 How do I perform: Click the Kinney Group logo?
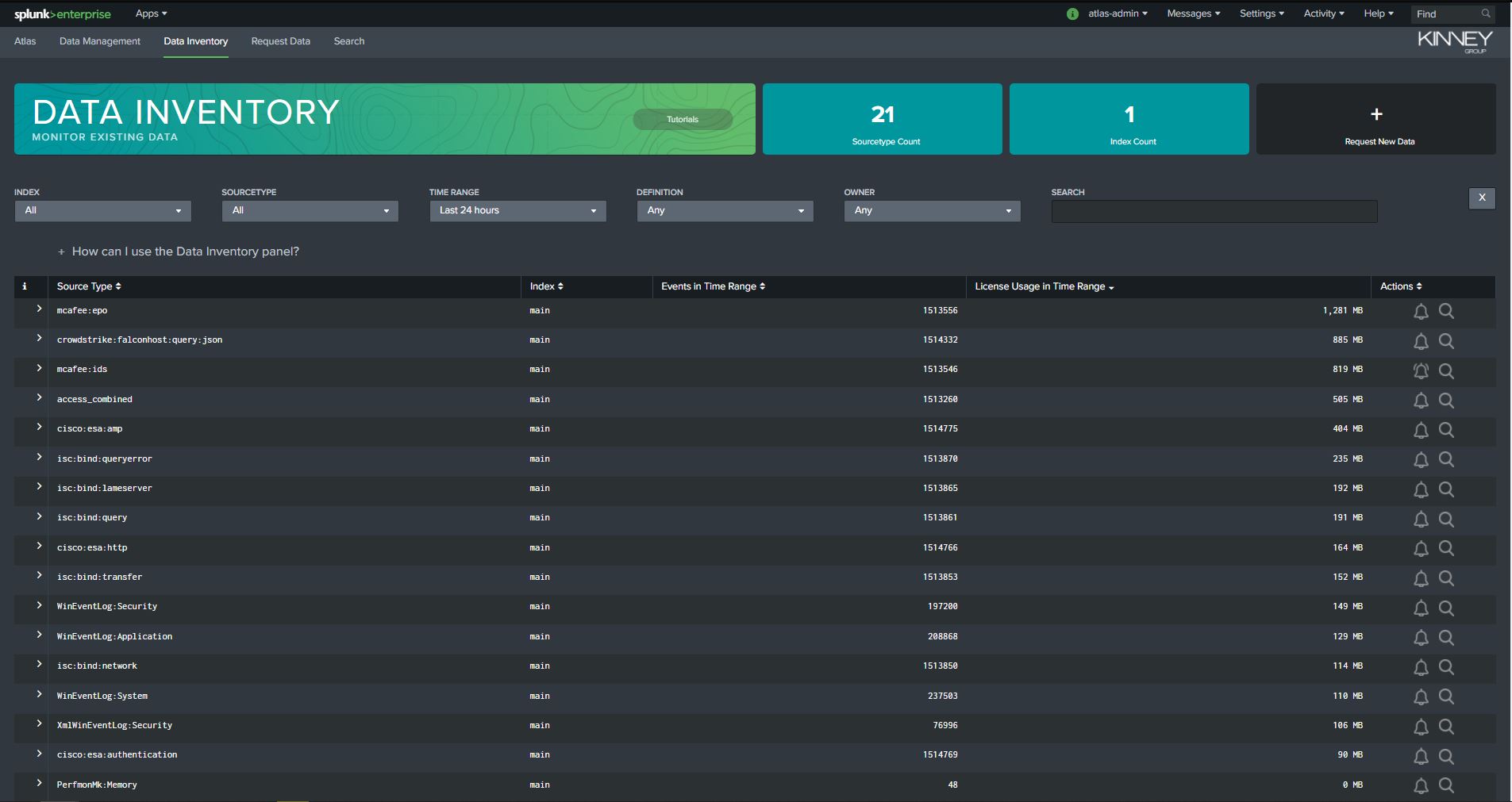(1454, 40)
